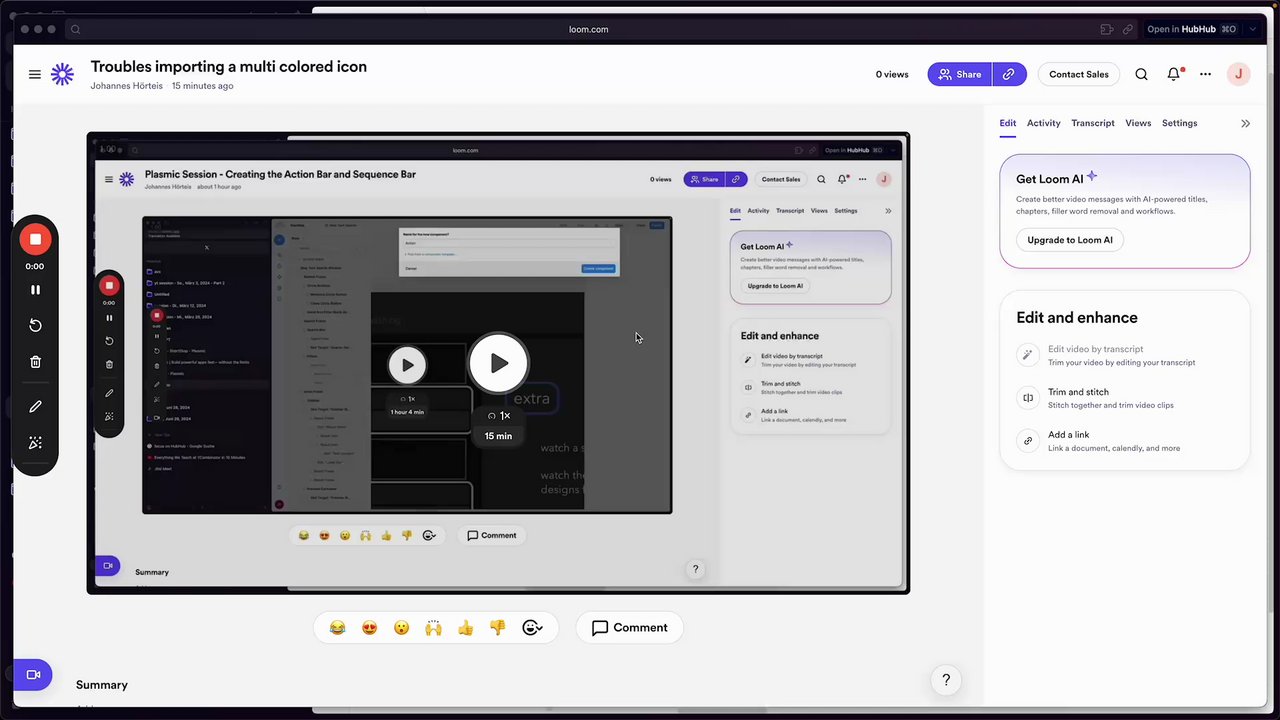Image resolution: width=1280 pixels, height=720 pixels.
Task: React with the raised hands emoji below the main video
Action: (x=433, y=628)
